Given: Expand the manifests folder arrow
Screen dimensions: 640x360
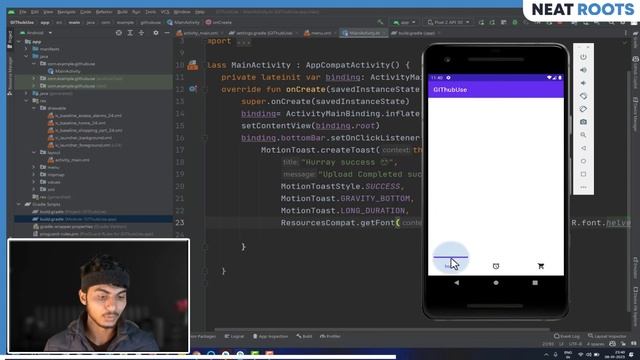Looking at the screenshot, I should tap(27, 49).
